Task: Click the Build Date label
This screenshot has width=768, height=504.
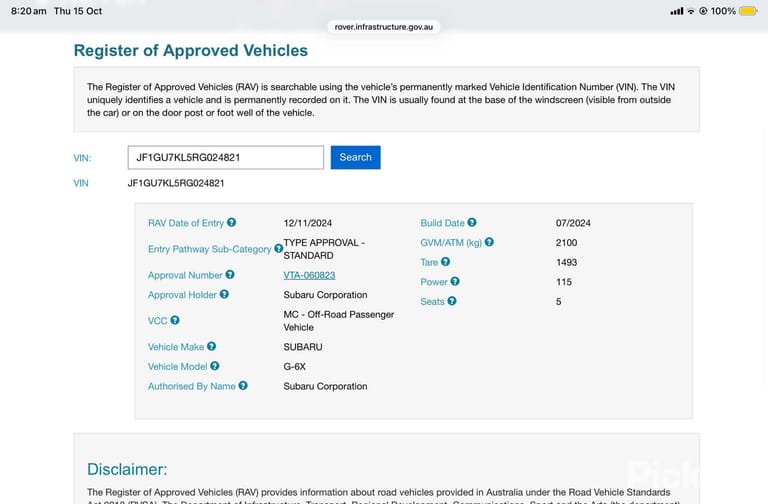Action: point(442,223)
